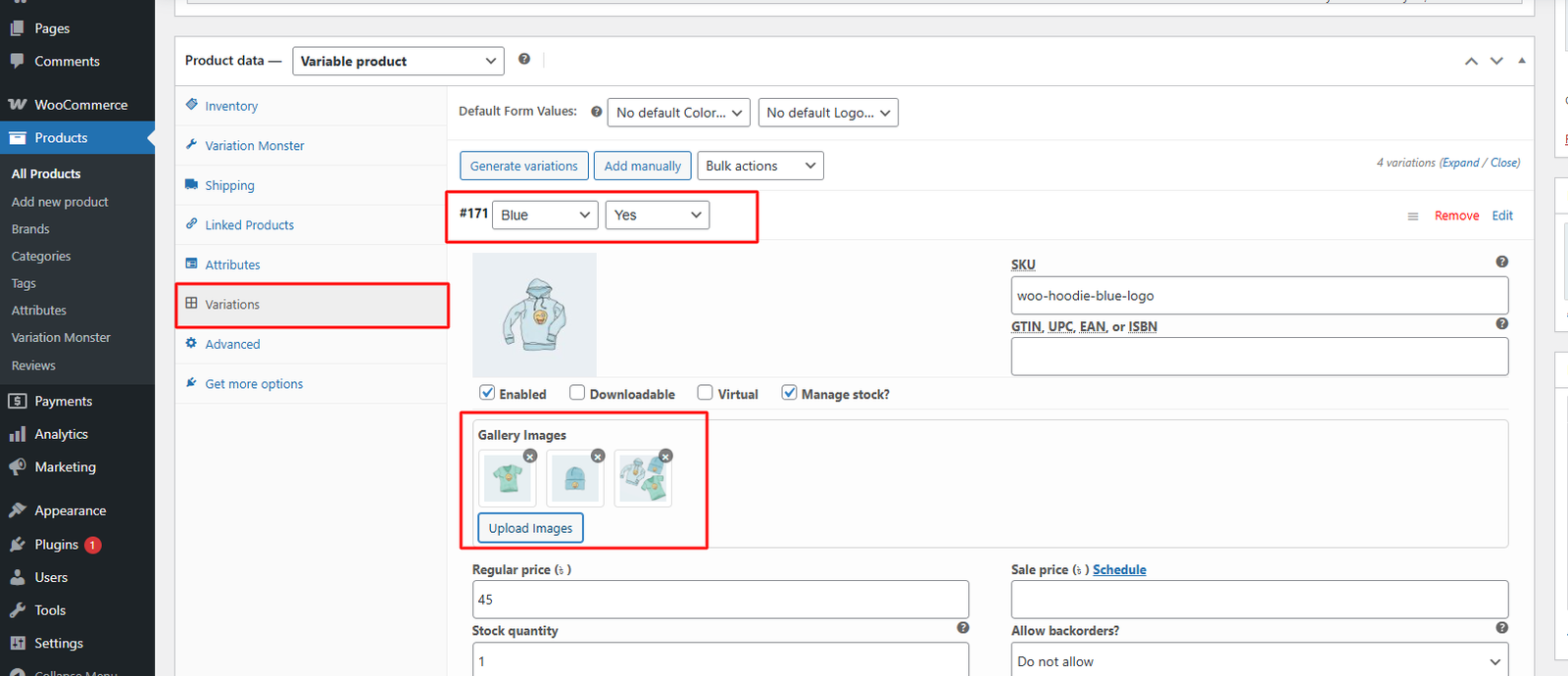Open the Bulk actions dropdown

[x=759, y=166]
